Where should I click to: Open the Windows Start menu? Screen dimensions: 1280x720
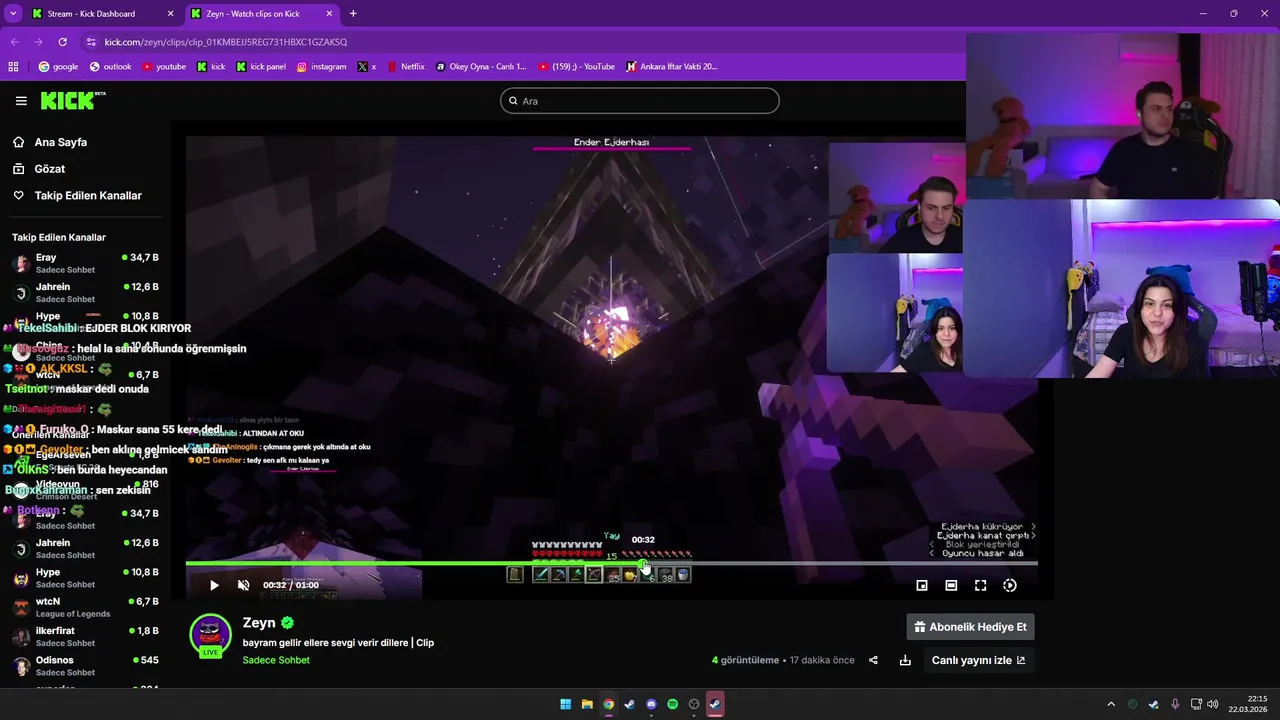tap(565, 704)
